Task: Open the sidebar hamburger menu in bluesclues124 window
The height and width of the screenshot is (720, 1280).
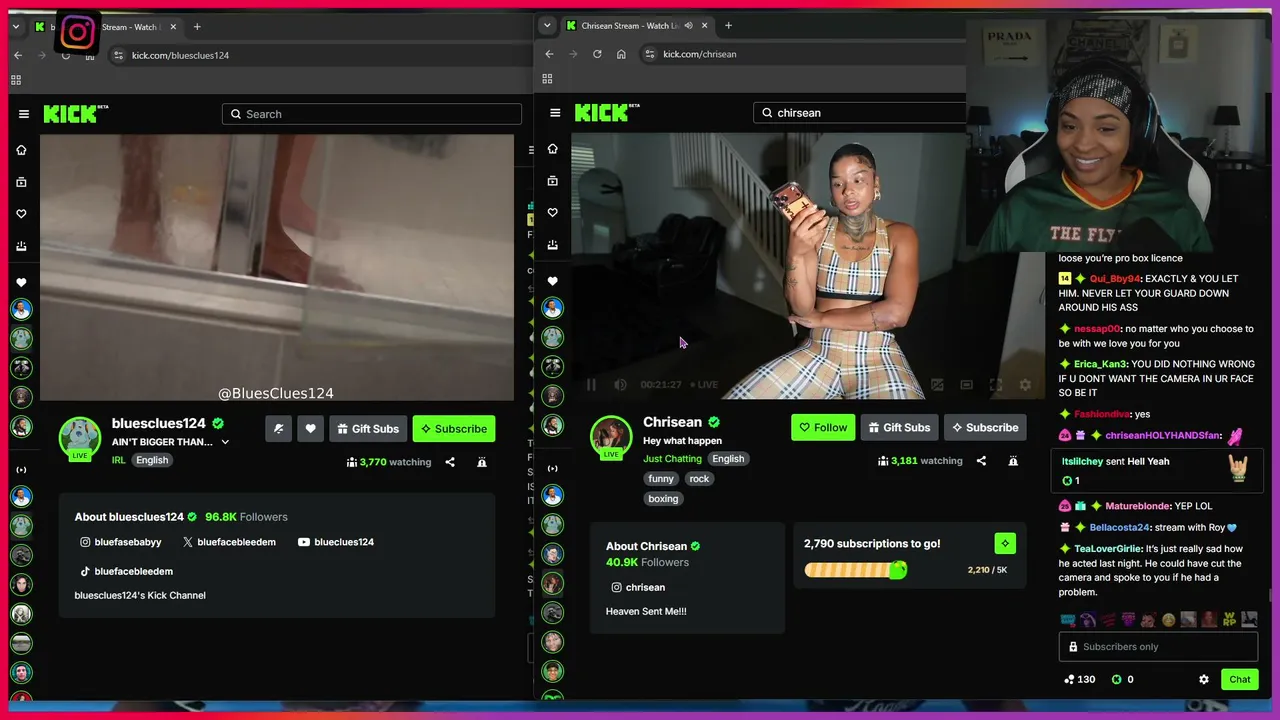Action: 24,114
